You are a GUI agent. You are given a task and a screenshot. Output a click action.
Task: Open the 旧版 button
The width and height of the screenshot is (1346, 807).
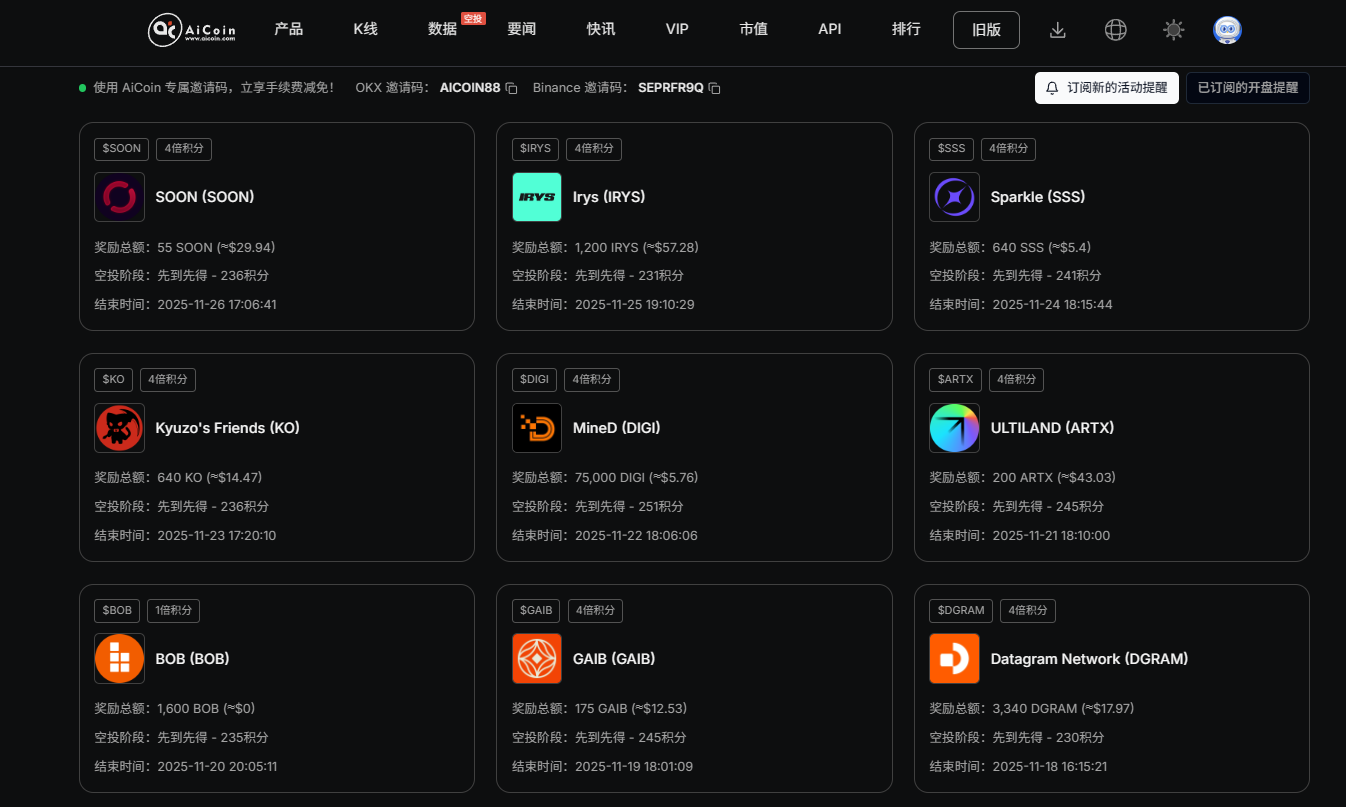(x=986, y=30)
